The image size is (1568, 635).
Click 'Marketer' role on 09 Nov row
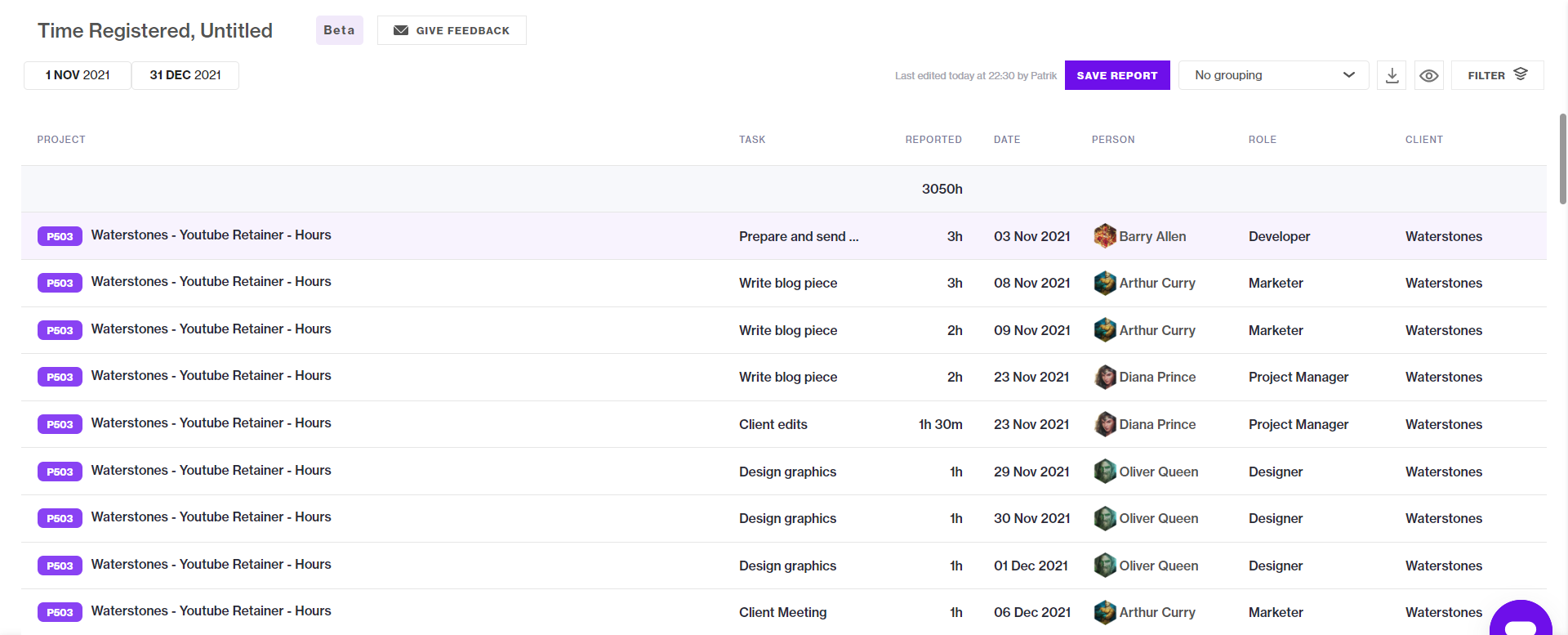pos(1276,330)
